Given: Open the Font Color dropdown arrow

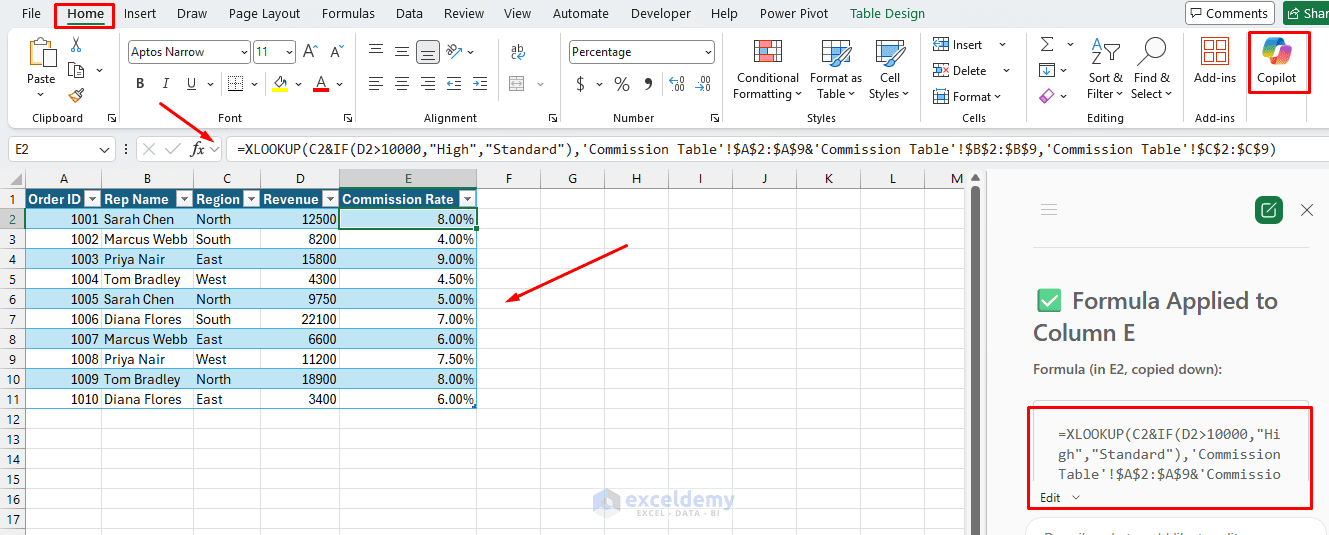Looking at the screenshot, I should 340,84.
